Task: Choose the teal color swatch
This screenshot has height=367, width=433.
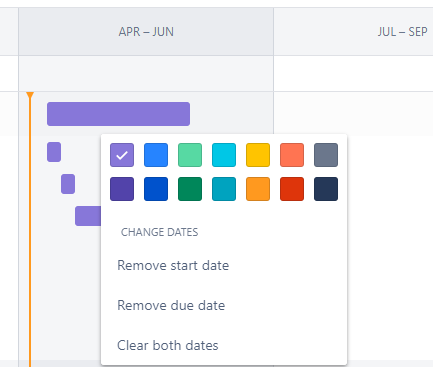Action: [x=224, y=189]
